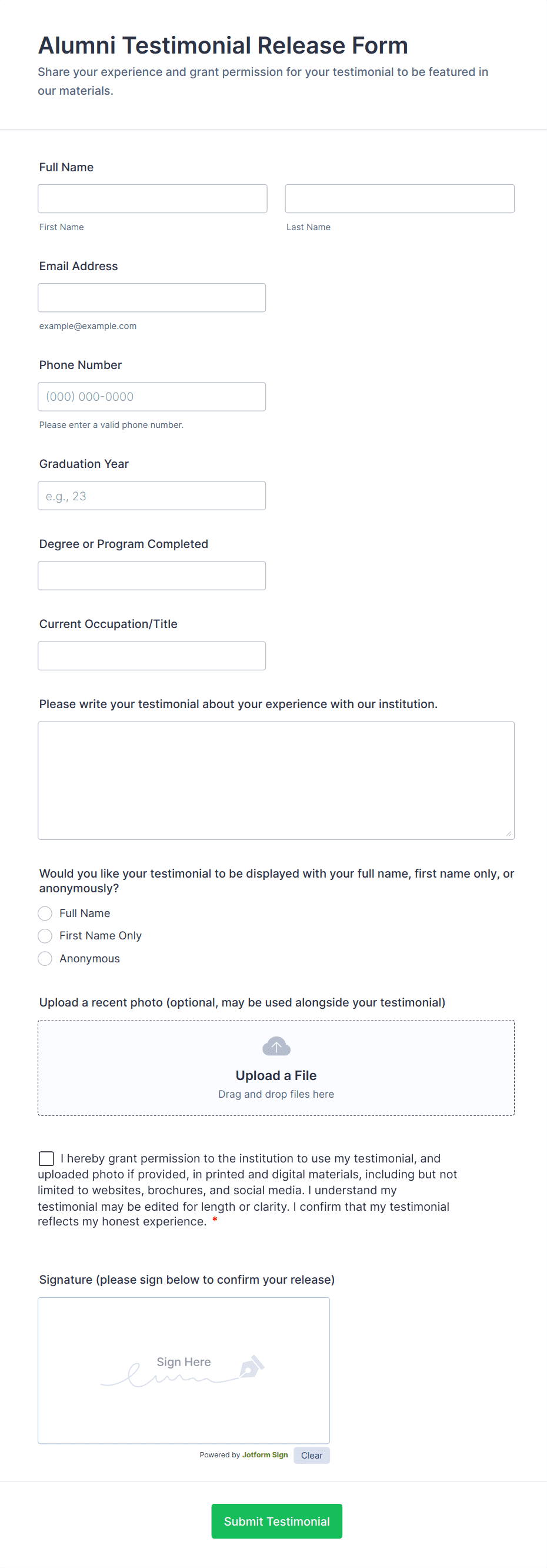
Task: Click the Last Name input field
Action: (x=399, y=198)
